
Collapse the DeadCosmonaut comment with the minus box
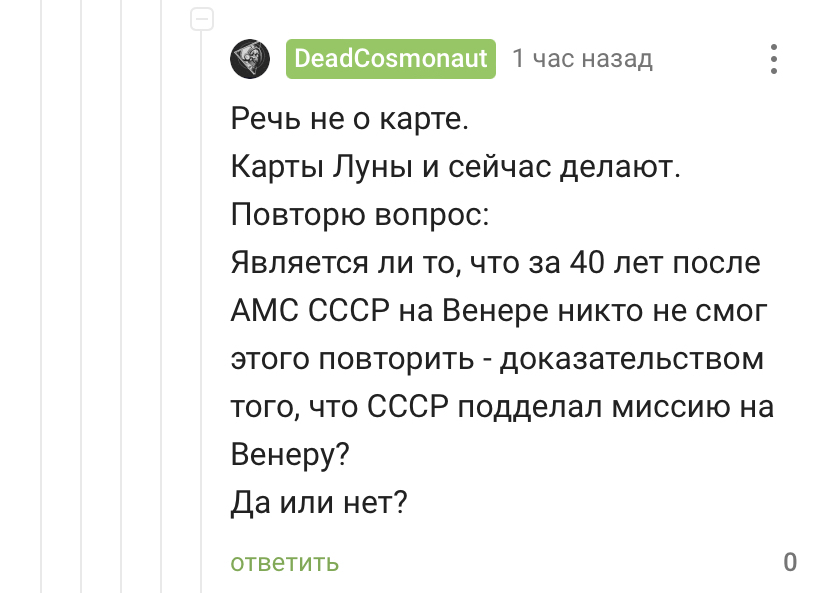click(203, 19)
